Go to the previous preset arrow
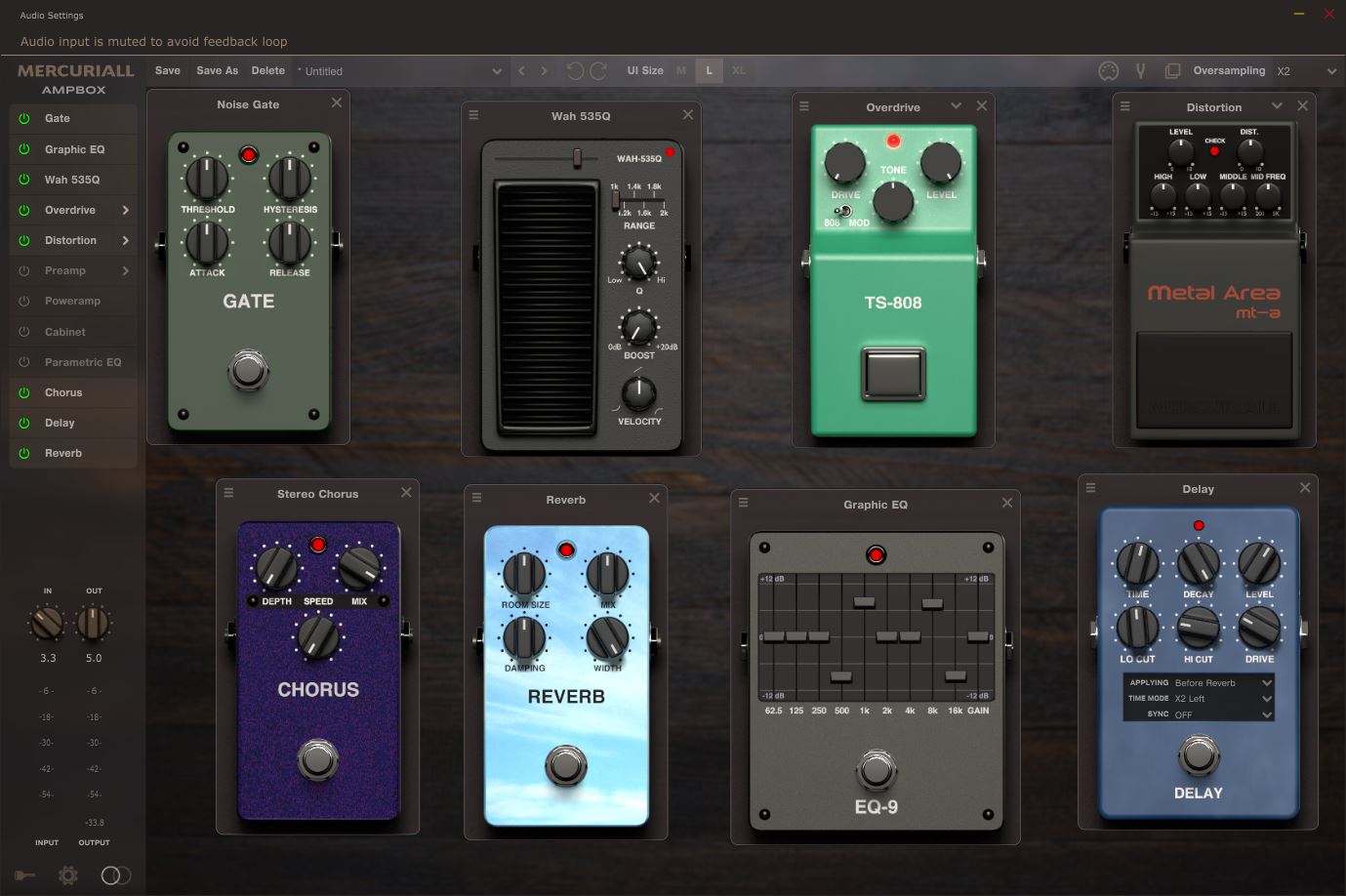1346x896 pixels. click(x=521, y=70)
